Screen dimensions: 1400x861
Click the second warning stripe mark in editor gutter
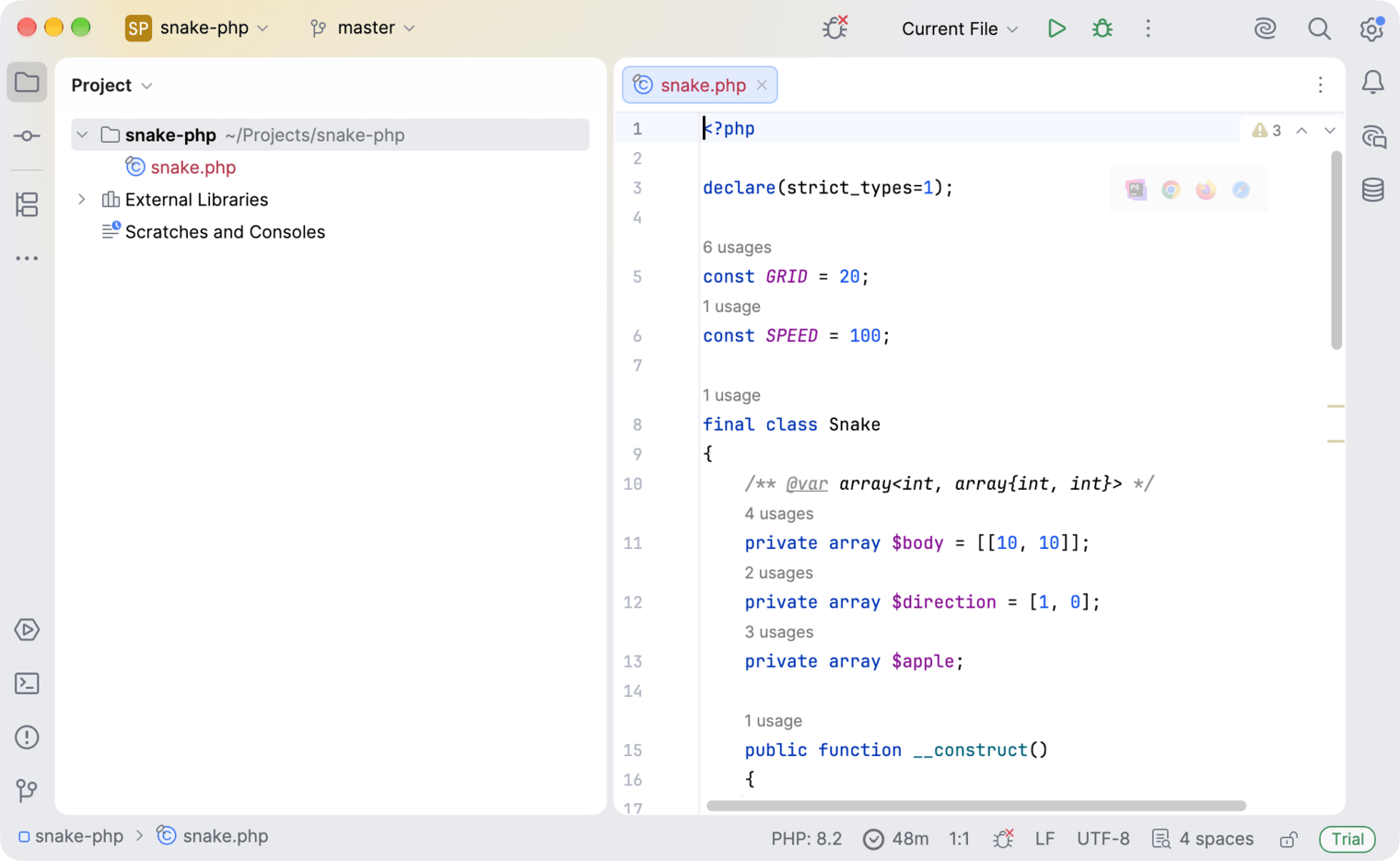point(1336,442)
